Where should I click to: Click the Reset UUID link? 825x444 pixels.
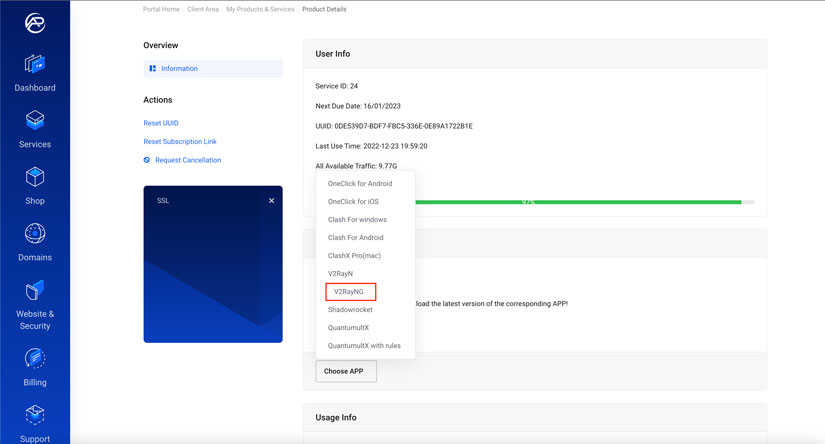(161, 123)
